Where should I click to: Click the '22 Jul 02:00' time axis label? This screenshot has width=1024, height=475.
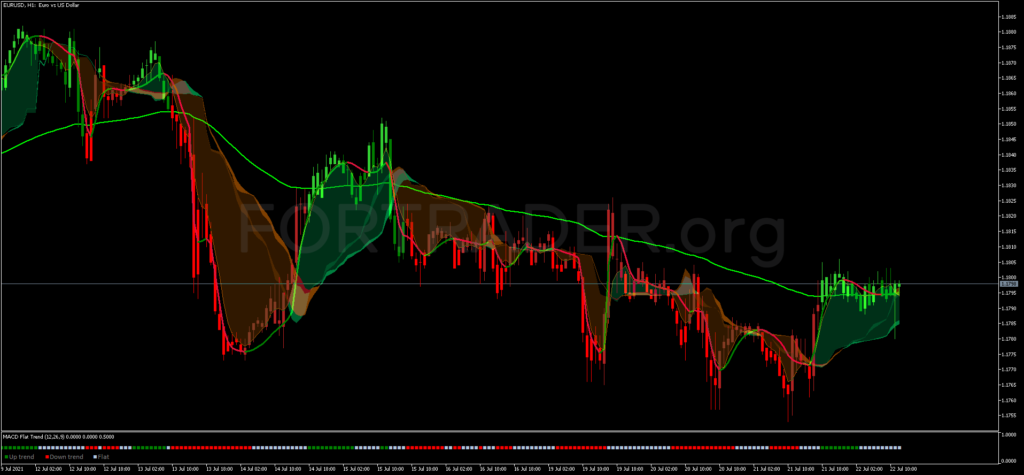(869, 469)
